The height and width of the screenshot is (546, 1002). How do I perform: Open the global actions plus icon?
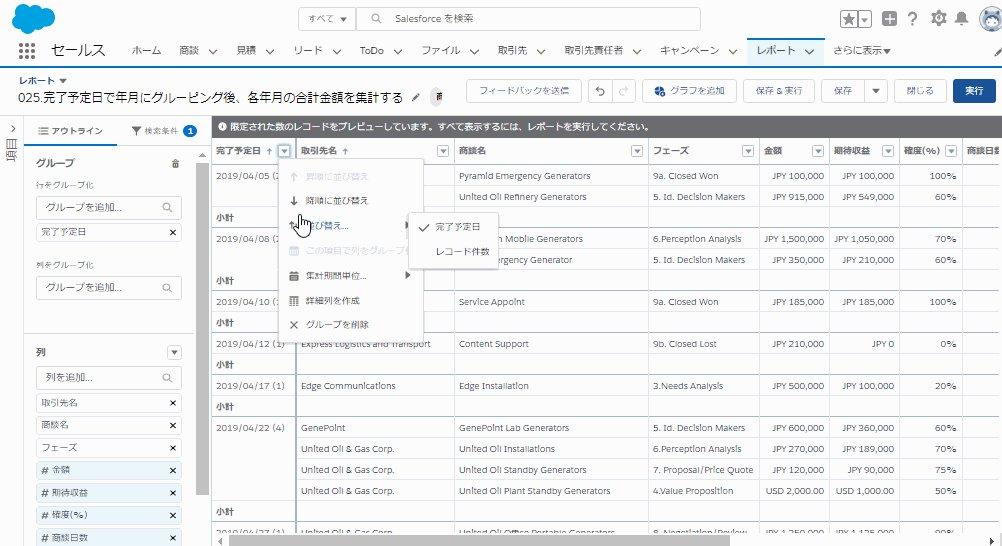point(889,19)
